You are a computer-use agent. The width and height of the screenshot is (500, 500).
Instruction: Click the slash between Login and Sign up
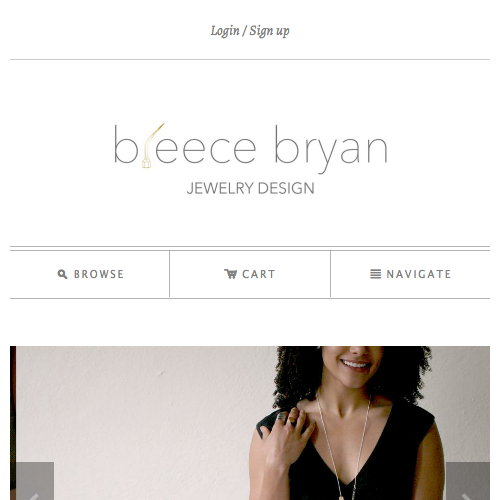(x=244, y=31)
